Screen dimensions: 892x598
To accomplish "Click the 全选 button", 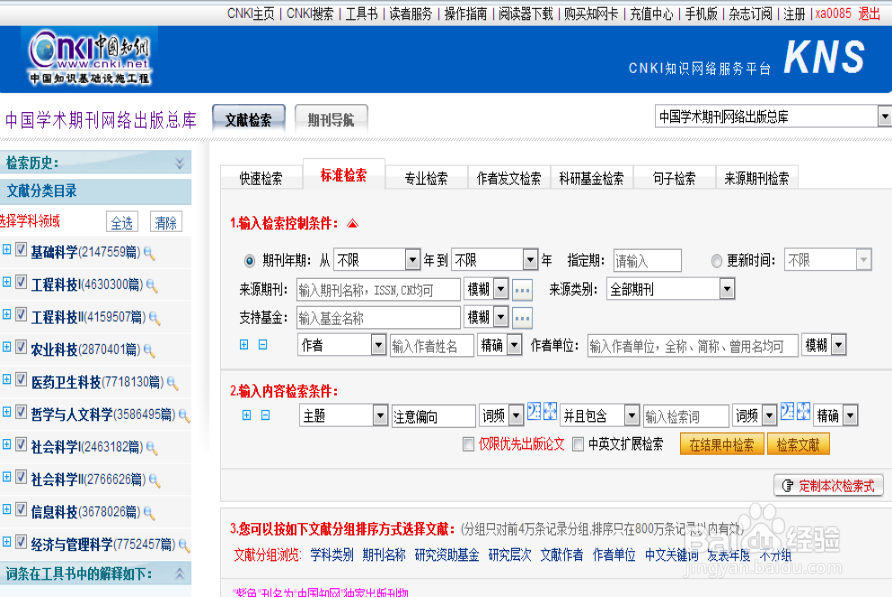I will tap(122, 222).
